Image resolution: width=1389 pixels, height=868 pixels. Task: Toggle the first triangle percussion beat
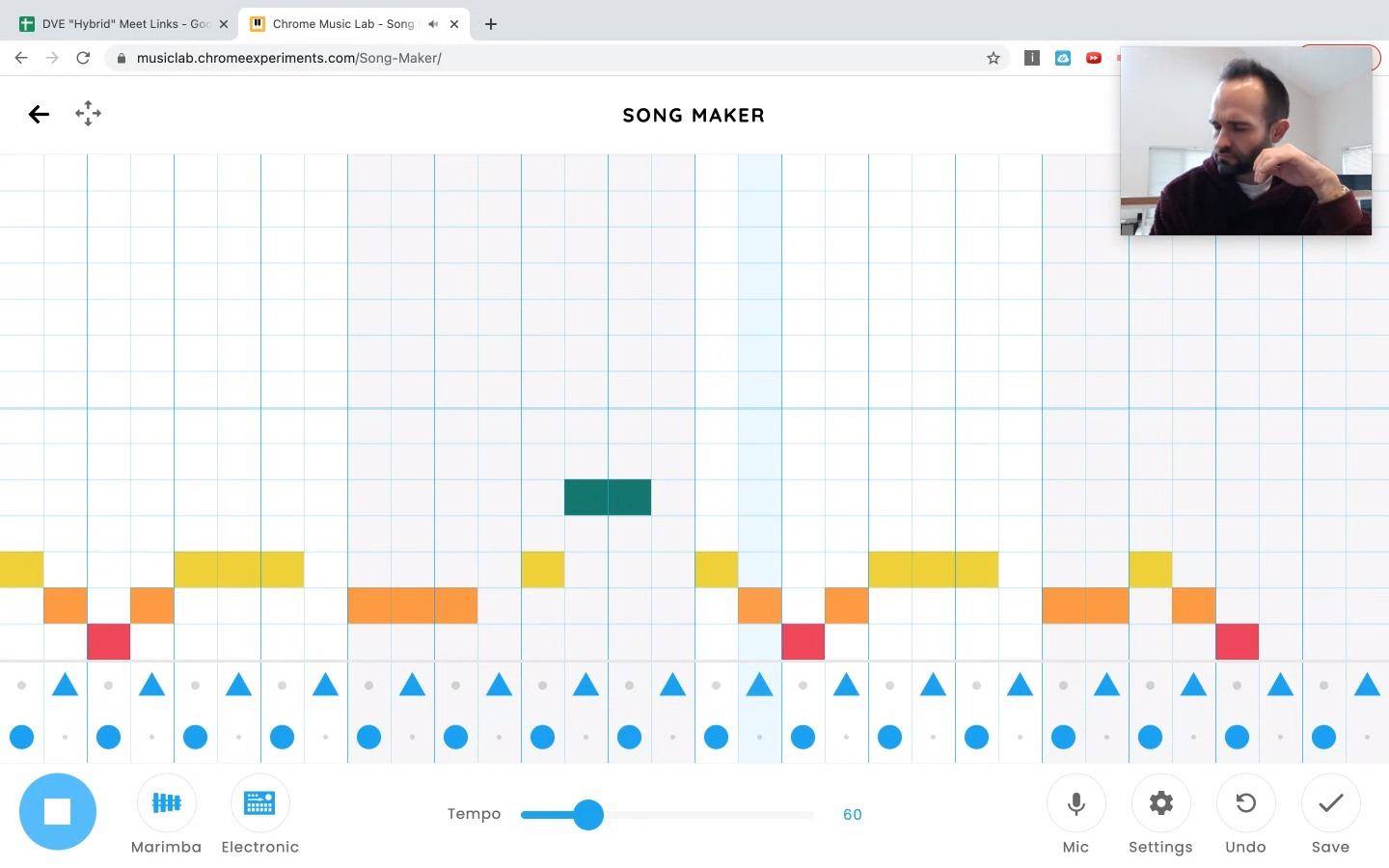point(66,686)
